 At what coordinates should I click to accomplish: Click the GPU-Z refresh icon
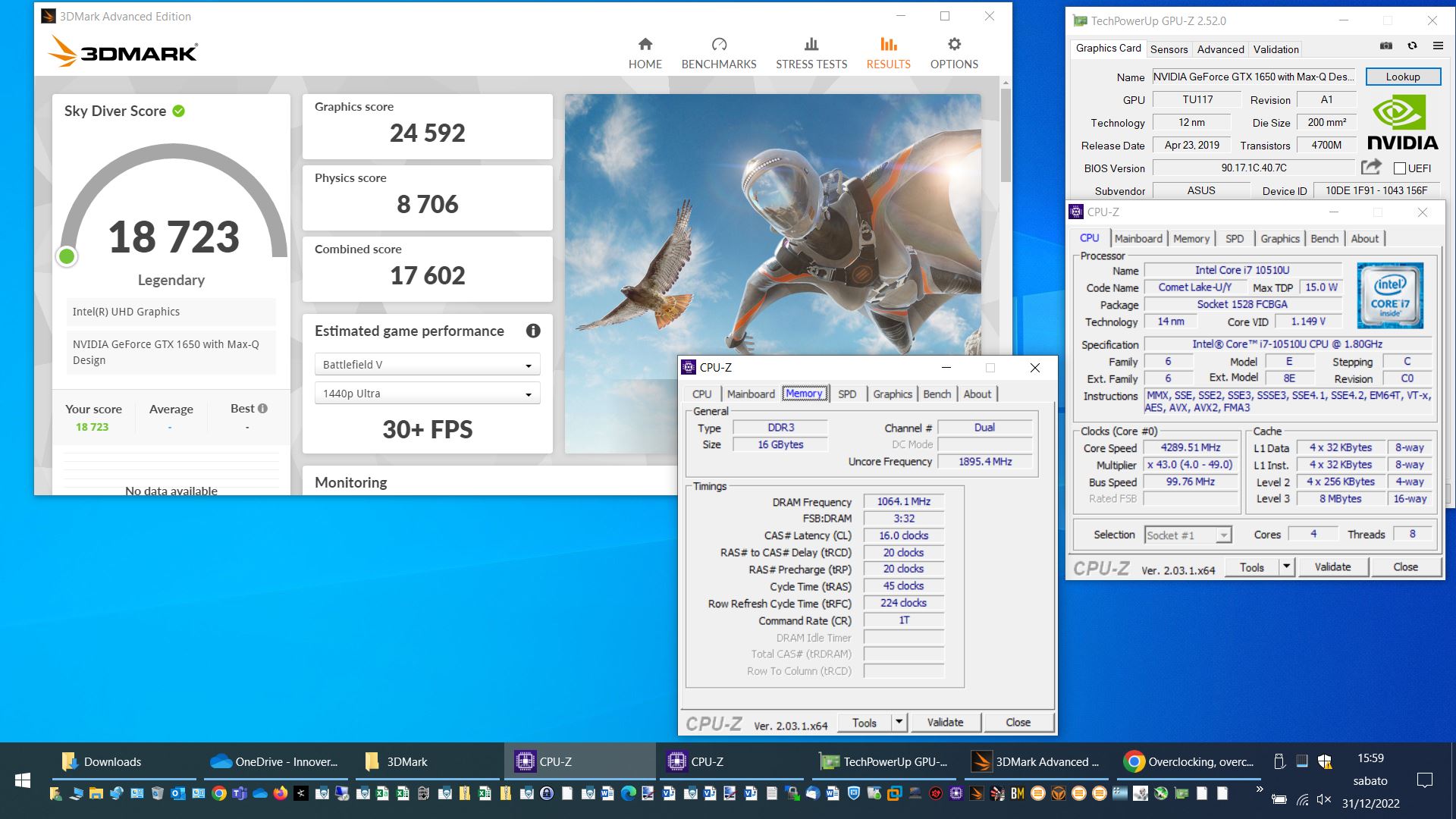1412,46
